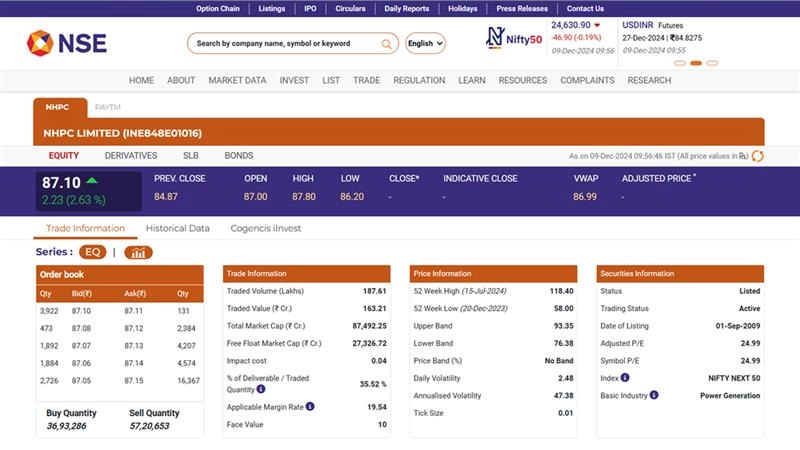Expand the RESOURCES menu

click(x=522, y=80)
